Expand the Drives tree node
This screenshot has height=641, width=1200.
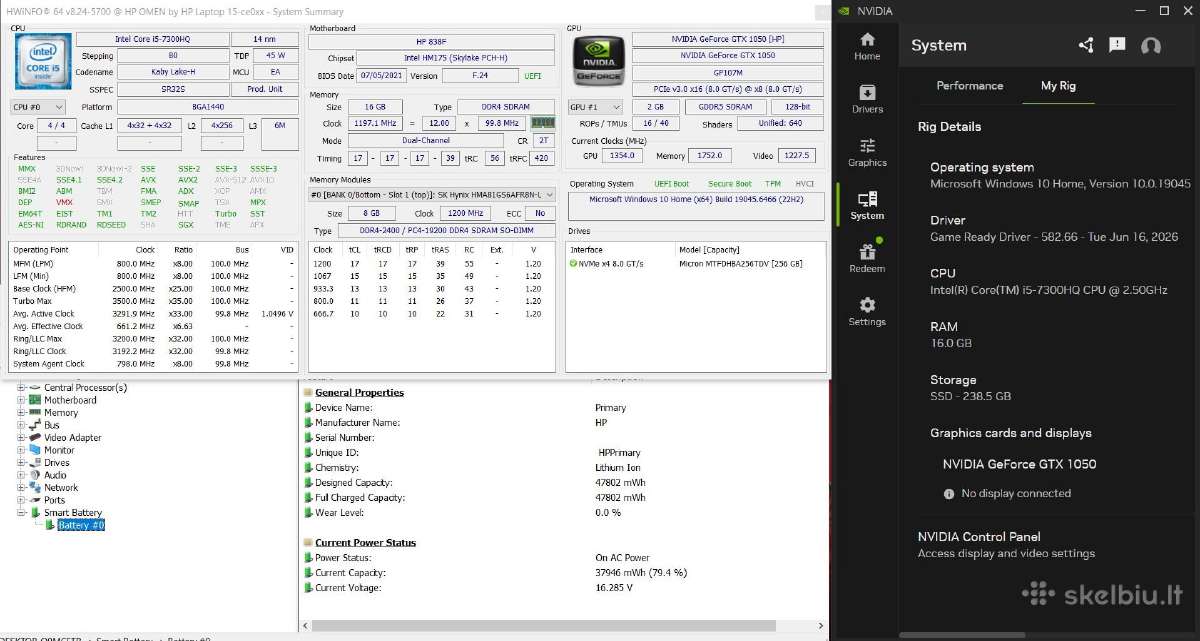pos(21,462)
